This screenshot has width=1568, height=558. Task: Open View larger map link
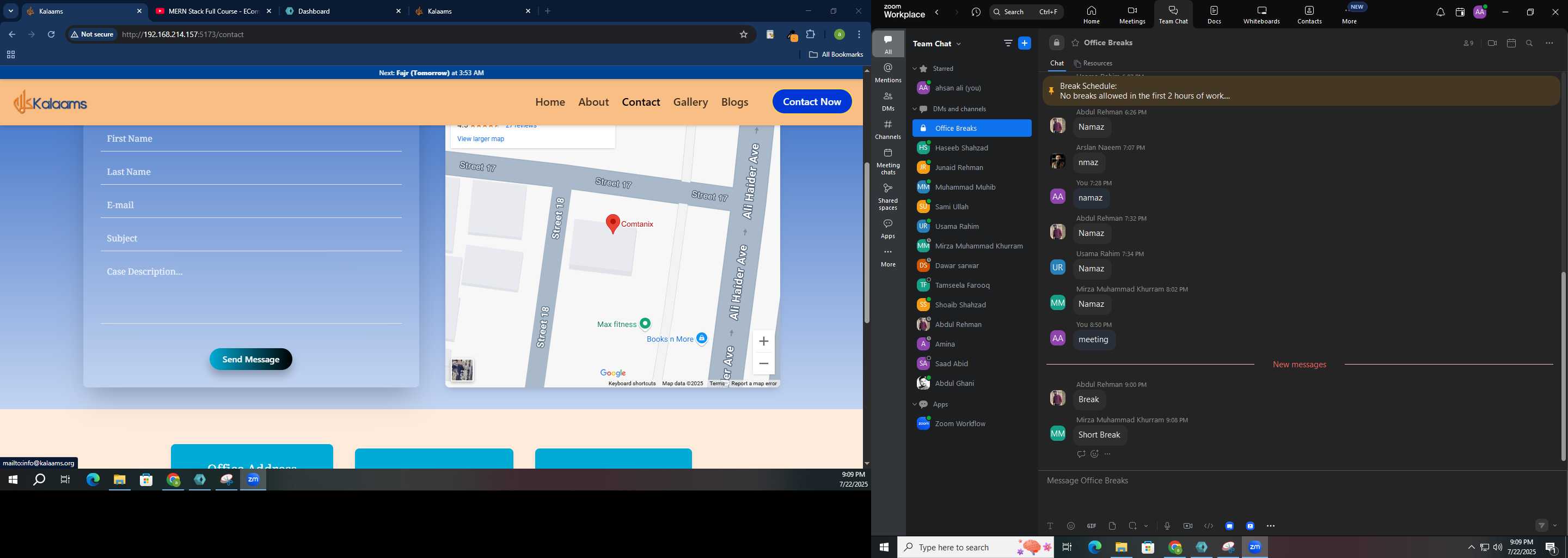(x=480, y=139)
